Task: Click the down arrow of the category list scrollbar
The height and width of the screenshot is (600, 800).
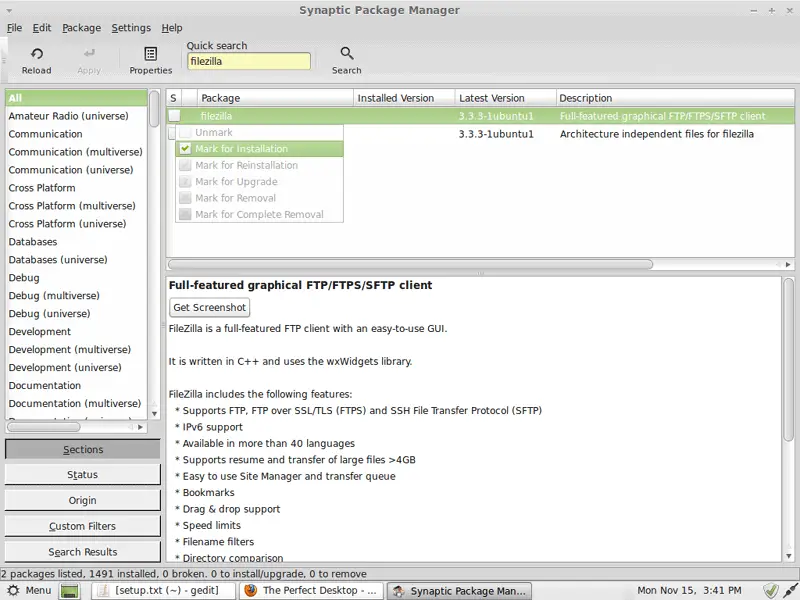Action: 154,414
